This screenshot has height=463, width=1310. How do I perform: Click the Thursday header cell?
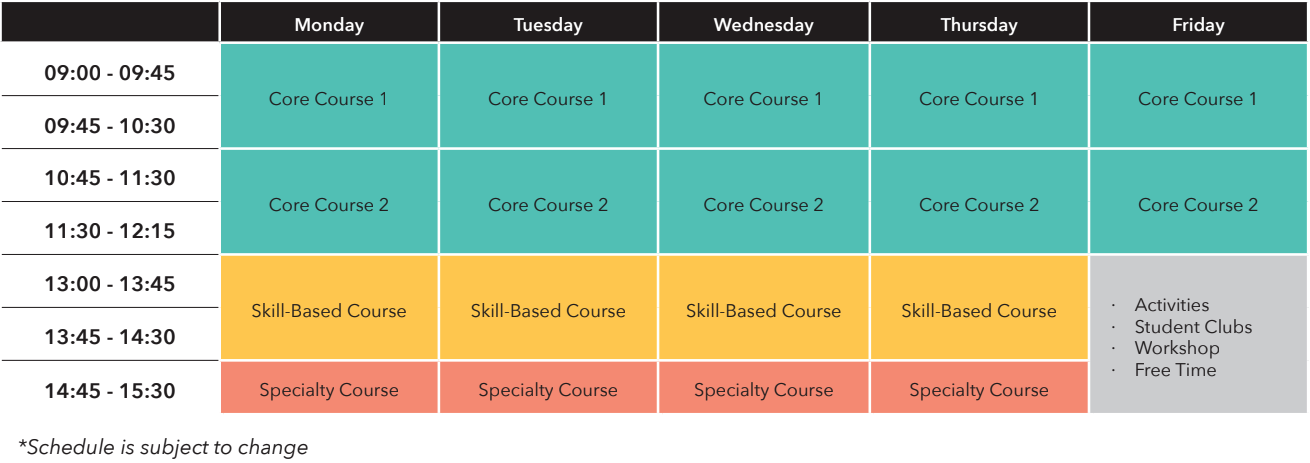tap(979, 25)
